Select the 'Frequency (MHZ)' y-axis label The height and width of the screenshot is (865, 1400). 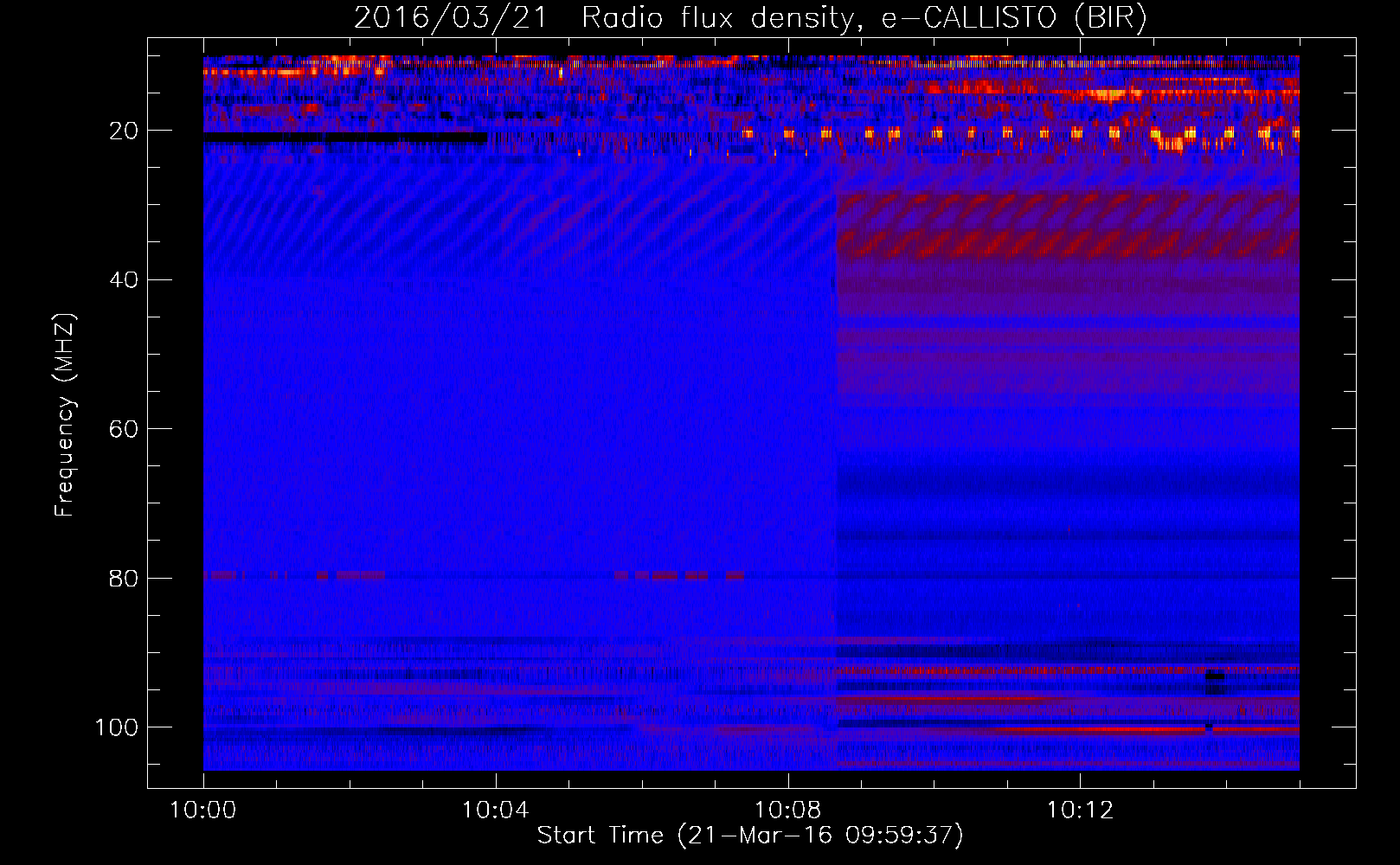point(65,415)
